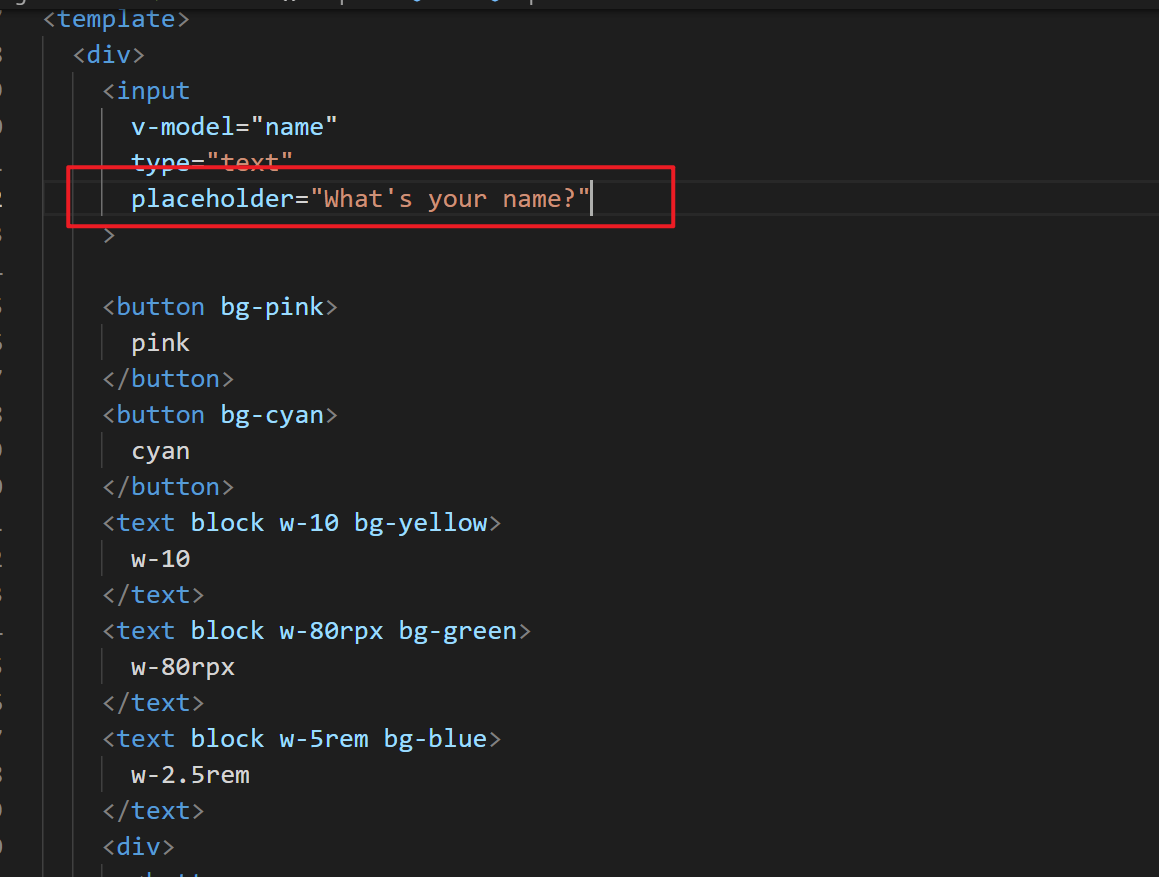Click the input element's closing angle bracket
1159x877 pixels.
[x=109, y=234]
